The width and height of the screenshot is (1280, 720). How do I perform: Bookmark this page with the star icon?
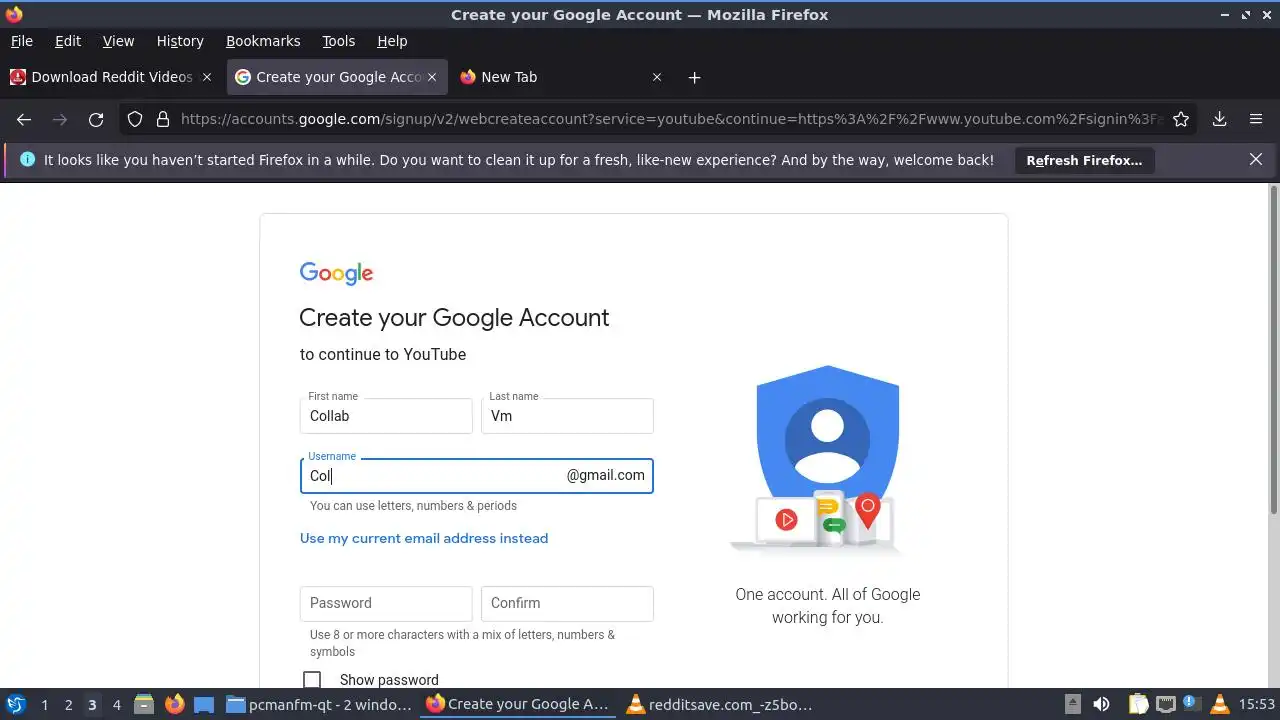pyautogui.click(x=1181, y=119)
